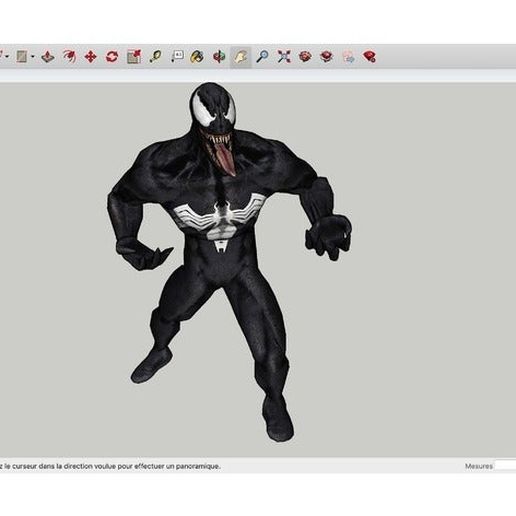Image resolution: width=516 pixels, height=516 pixels.
Task: Select the Orbit tool
Action: 219,57
